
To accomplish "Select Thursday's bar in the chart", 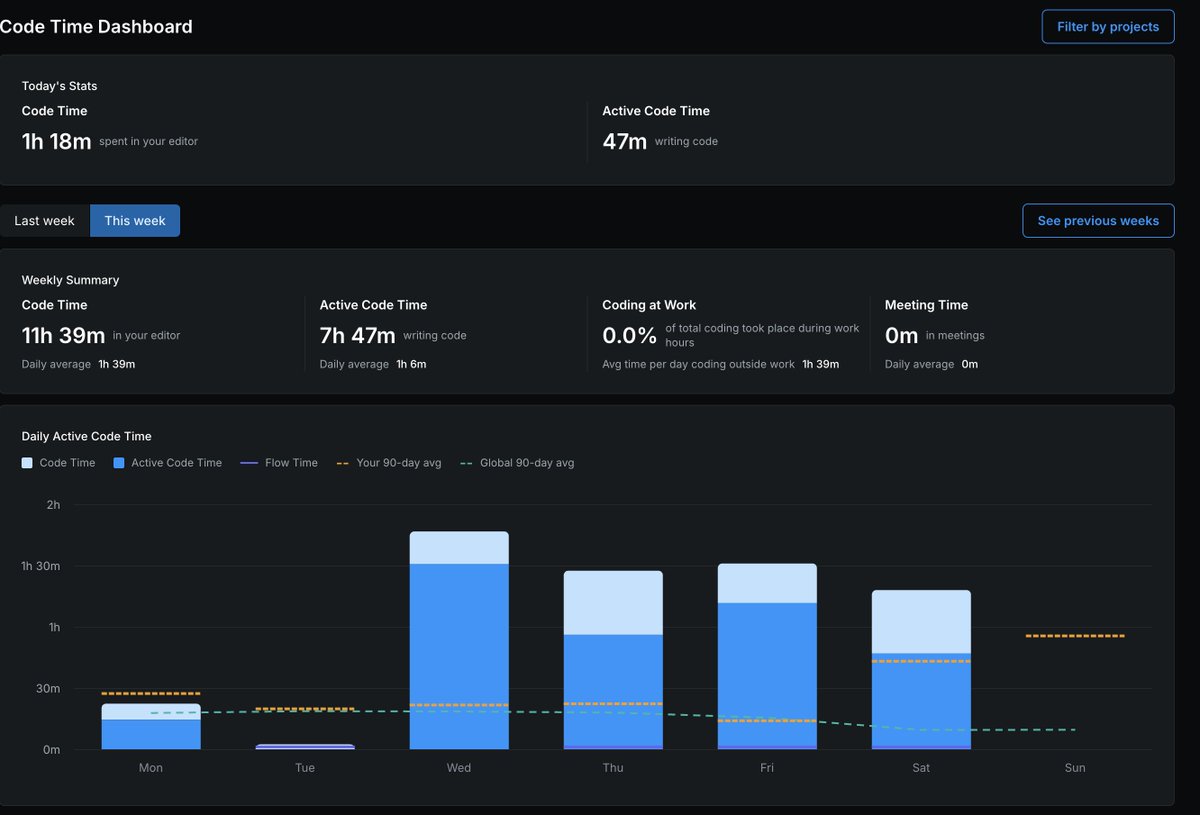I will 613,660.
